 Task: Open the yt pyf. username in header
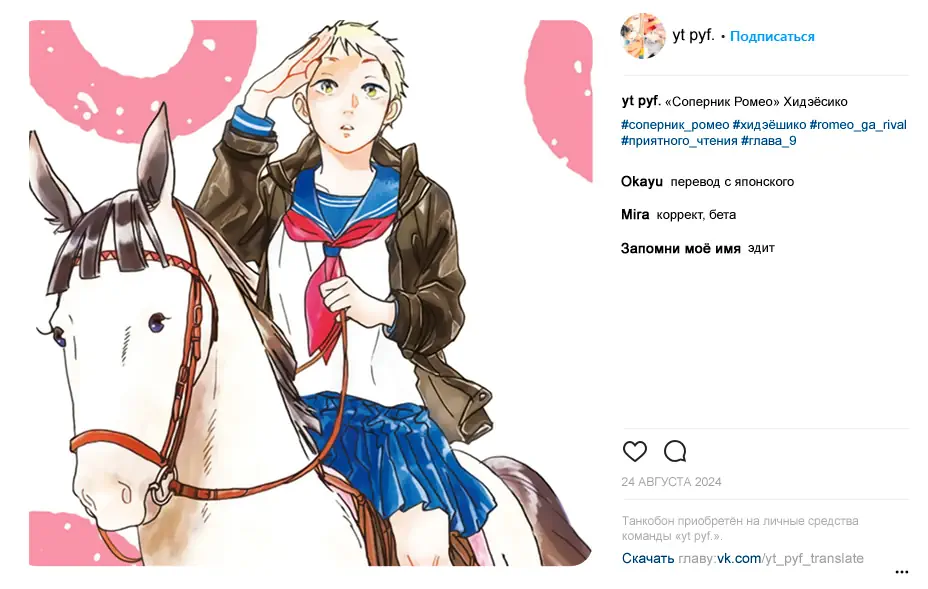(693, 36)
